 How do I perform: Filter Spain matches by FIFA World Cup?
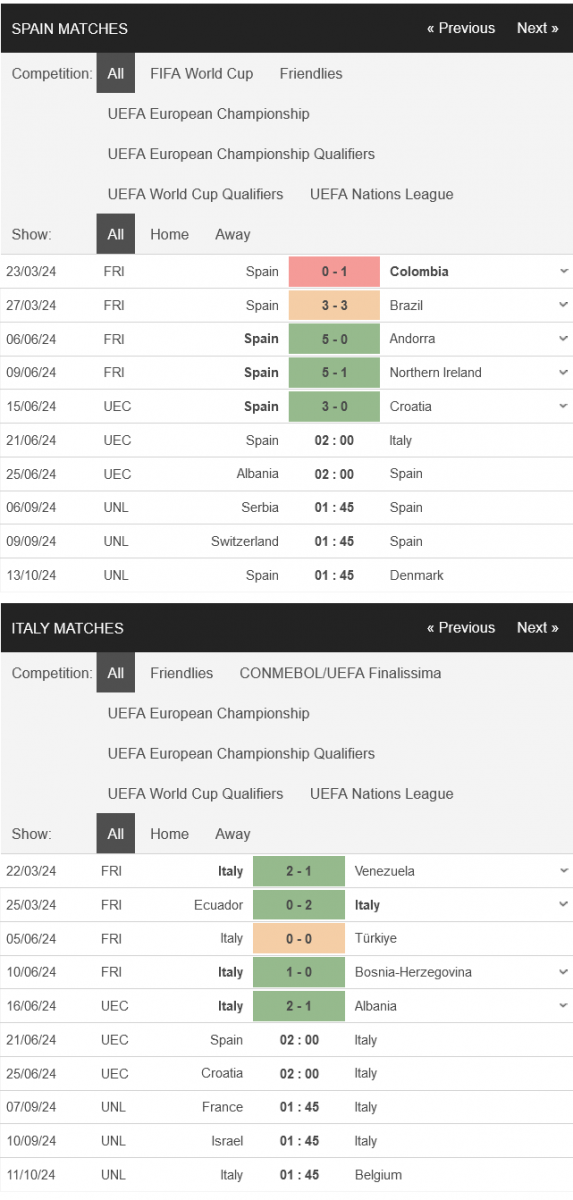(202, 74)
